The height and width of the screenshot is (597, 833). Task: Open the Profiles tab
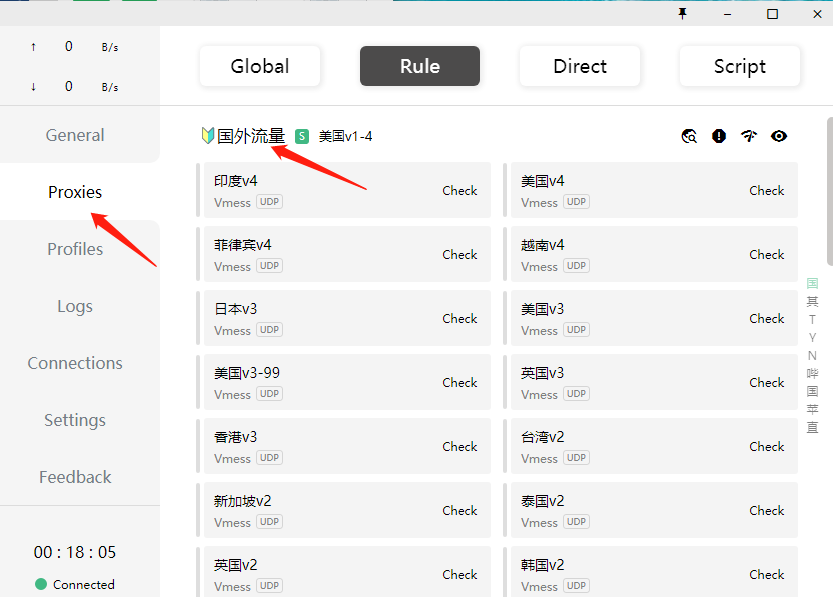[75, 249]
